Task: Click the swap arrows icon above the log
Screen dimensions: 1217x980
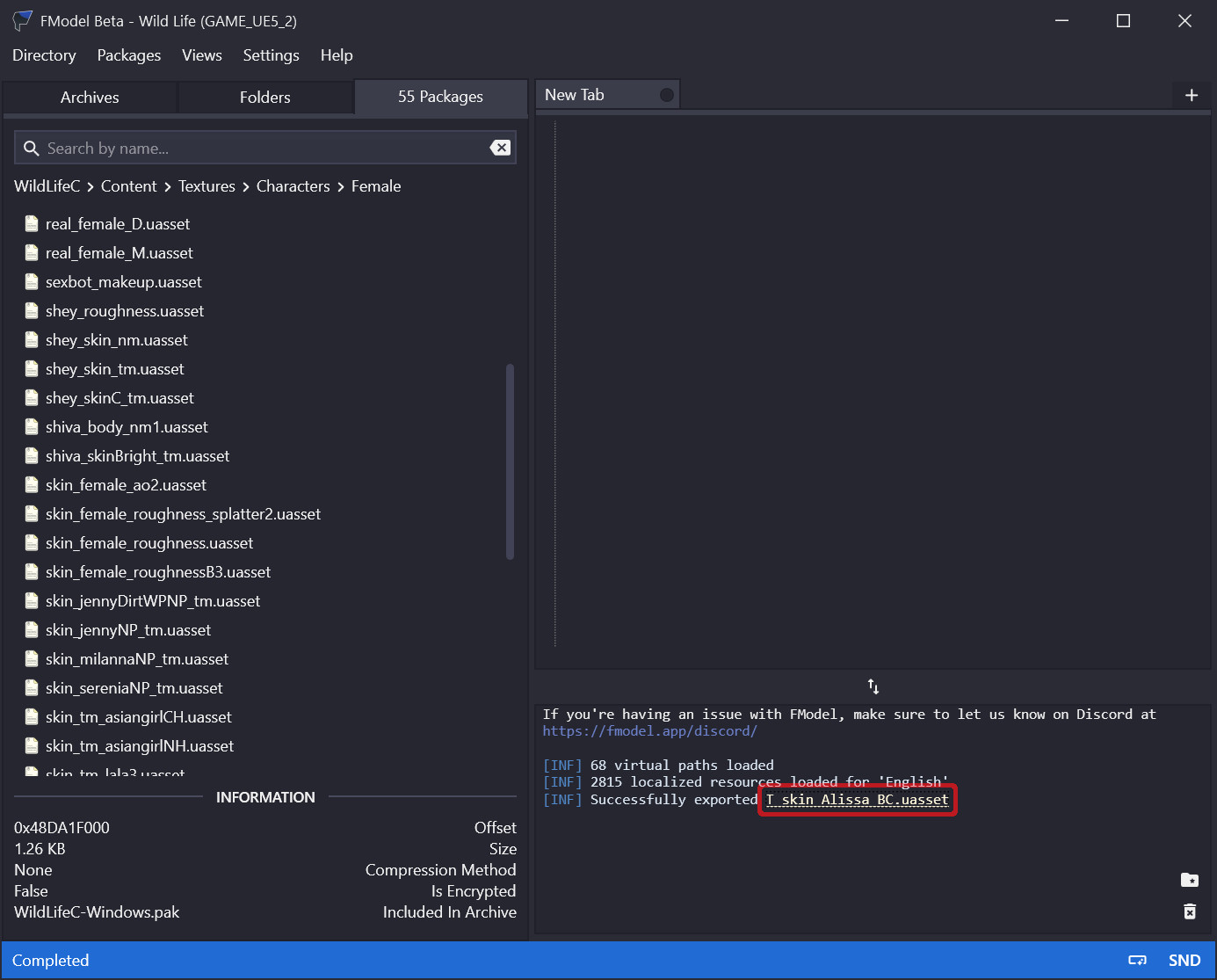Action: [x=873, y=686]
